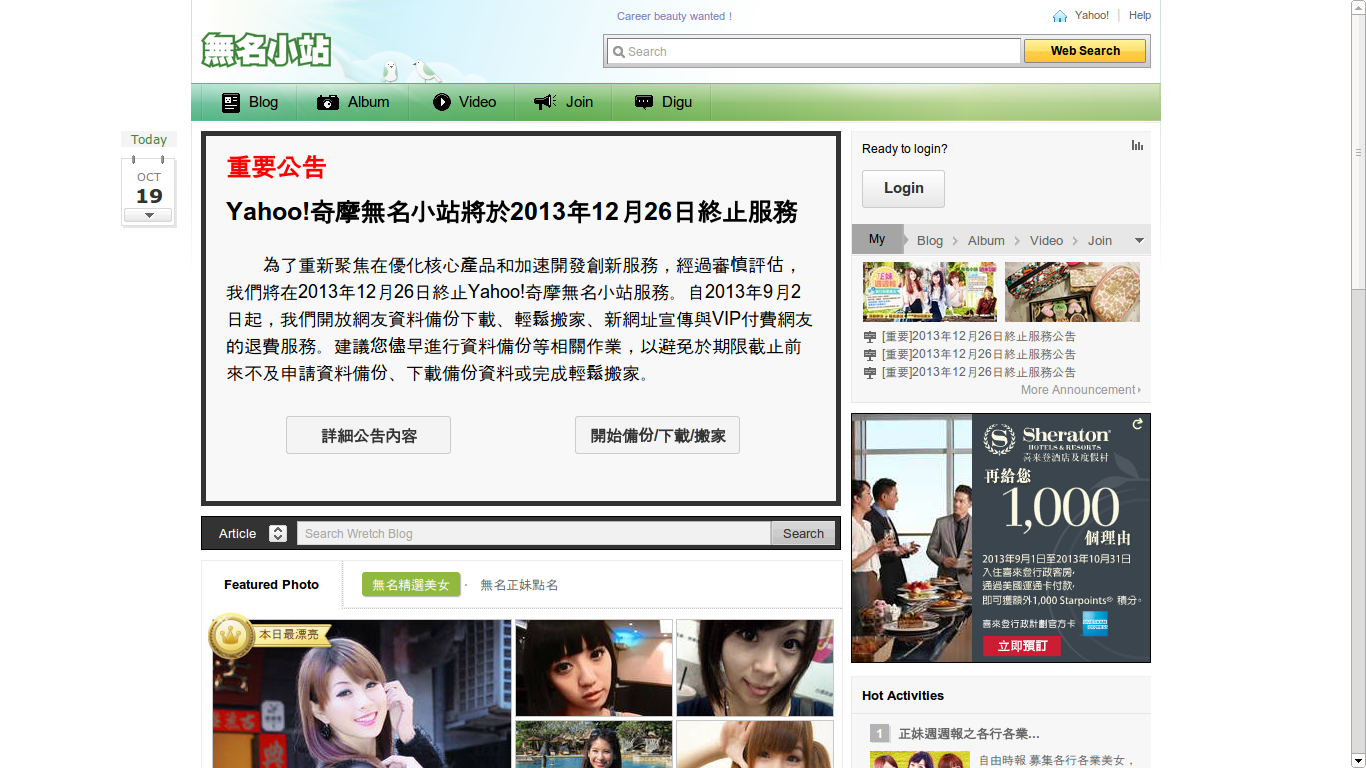1366x768 pixels.
Task: Click the Join megaphone icon
Action: point(545,102)
